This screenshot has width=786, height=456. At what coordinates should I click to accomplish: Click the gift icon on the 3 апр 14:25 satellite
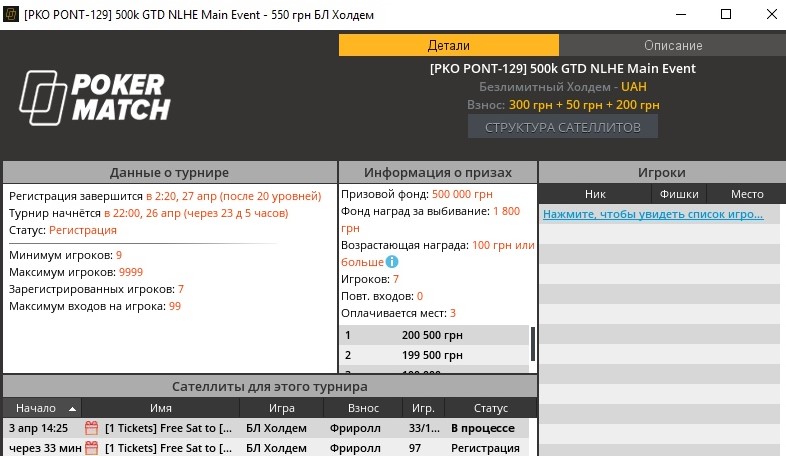click(91, 428)
